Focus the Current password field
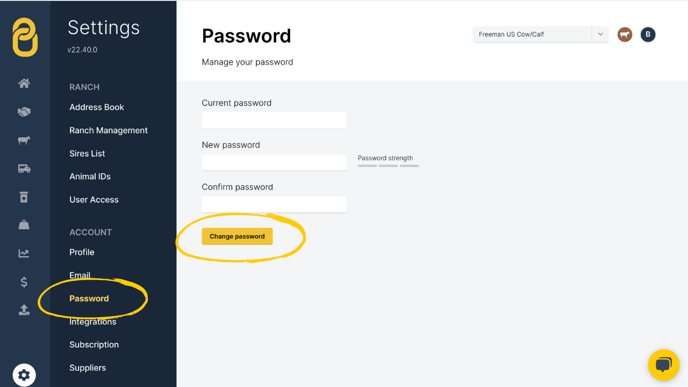Image resolution: width=688 pixels, height=387 pixels. click(x=274, y=120)
